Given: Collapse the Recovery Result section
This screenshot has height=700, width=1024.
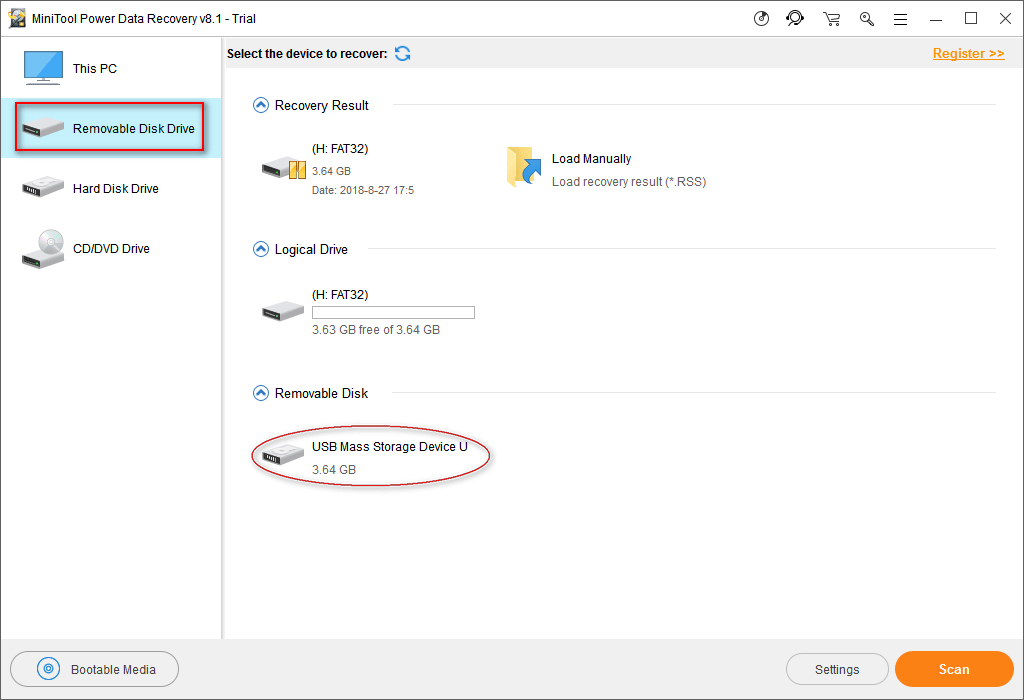Looking at the screenshot, I should 261,105.
